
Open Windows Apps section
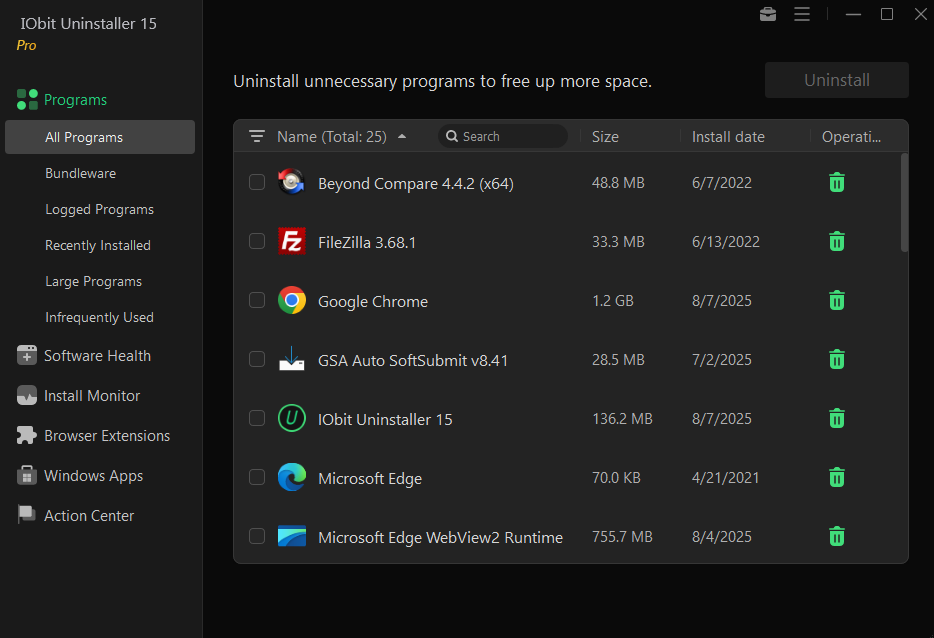pos(94,475)
